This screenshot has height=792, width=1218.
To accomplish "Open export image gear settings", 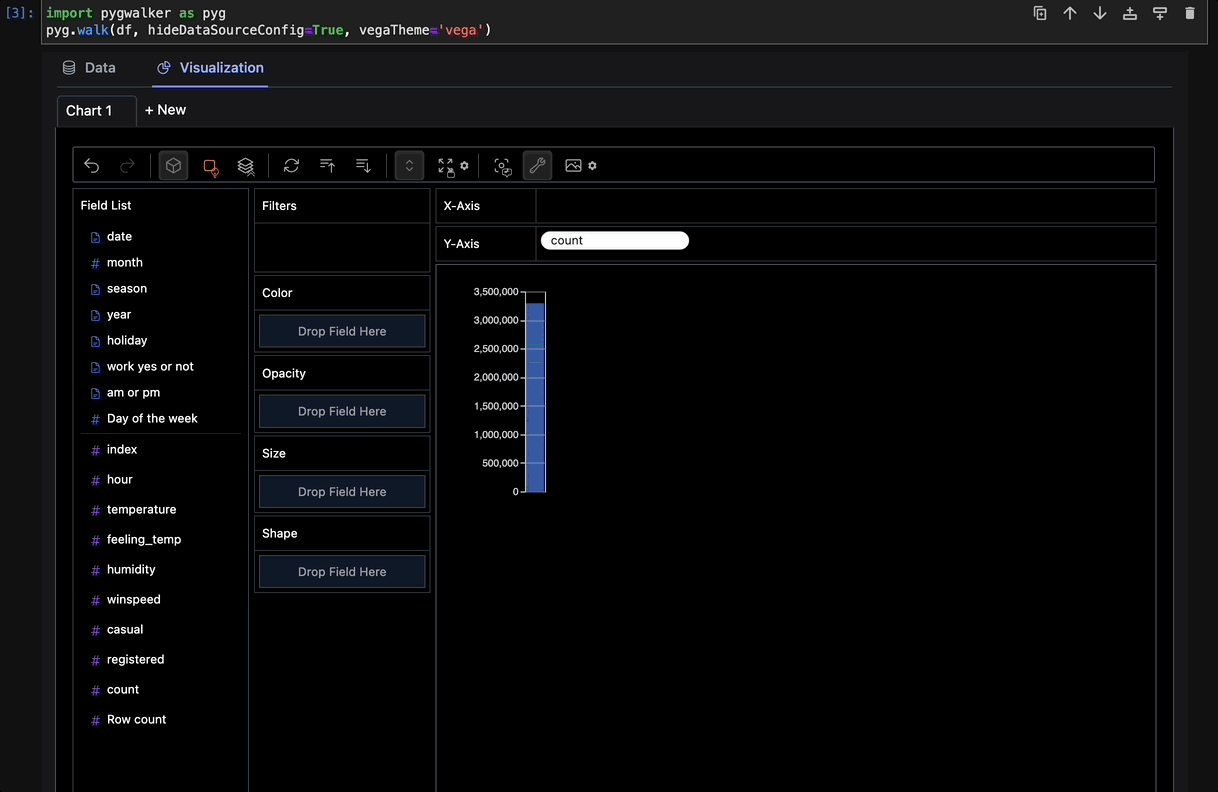I will 592,166.
